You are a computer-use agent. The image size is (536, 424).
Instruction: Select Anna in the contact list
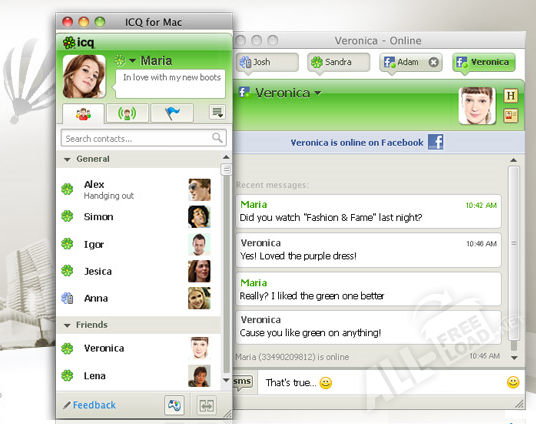click(138, 298)
